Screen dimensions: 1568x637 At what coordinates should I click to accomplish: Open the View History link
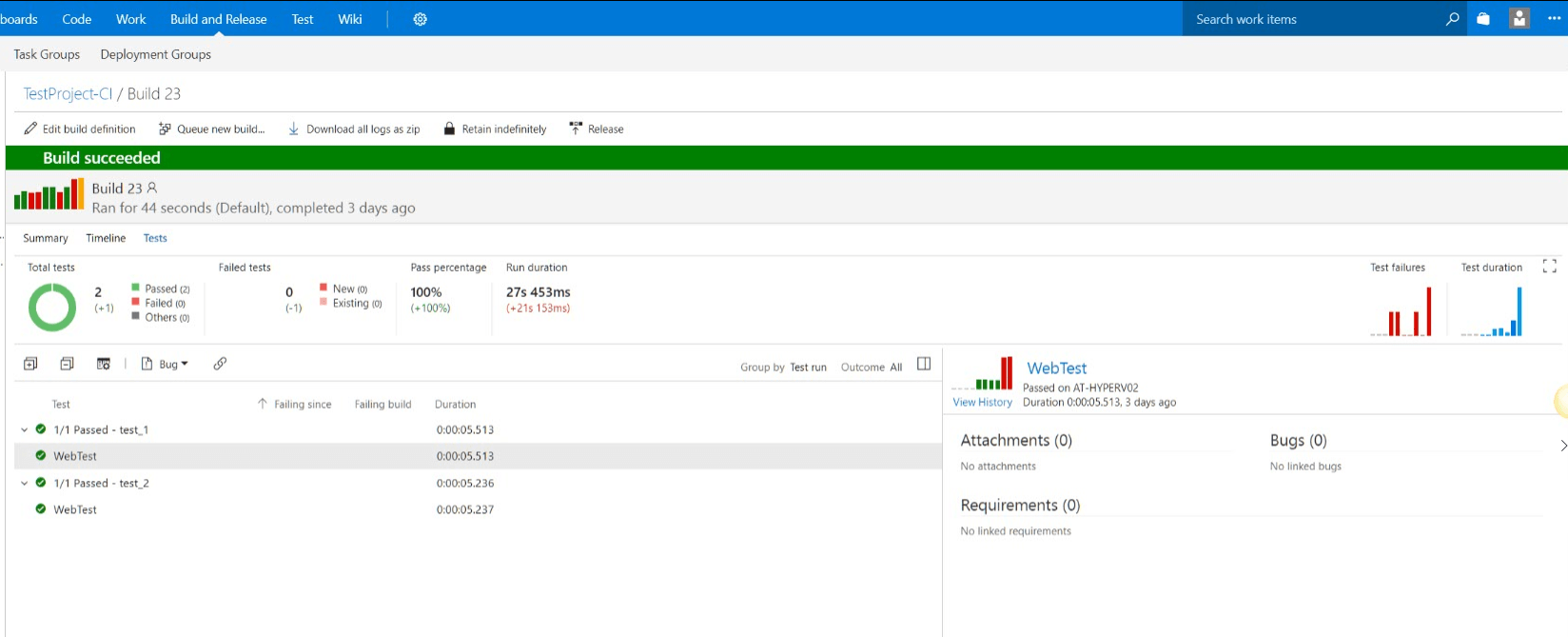point(982,402)
